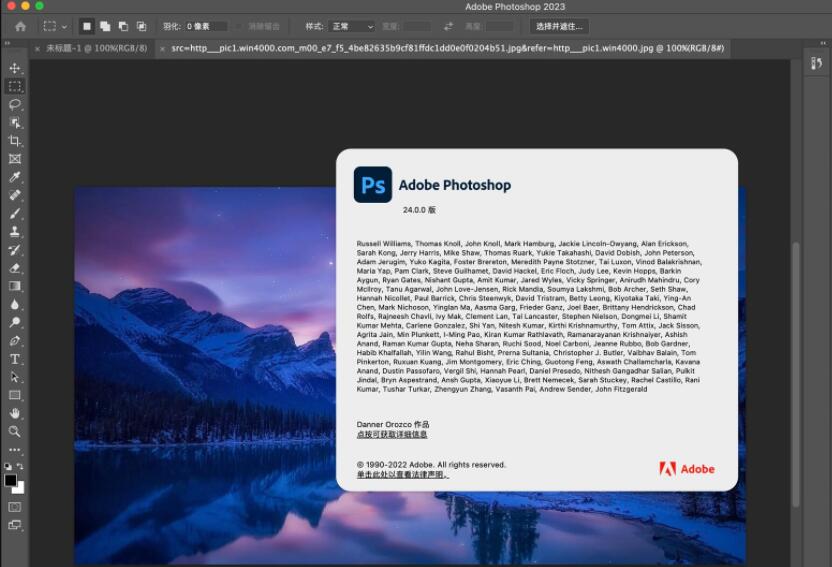The width and height of the screenshot is (832, 567).
Task: Select the History Brush tool
Action: 15,249
